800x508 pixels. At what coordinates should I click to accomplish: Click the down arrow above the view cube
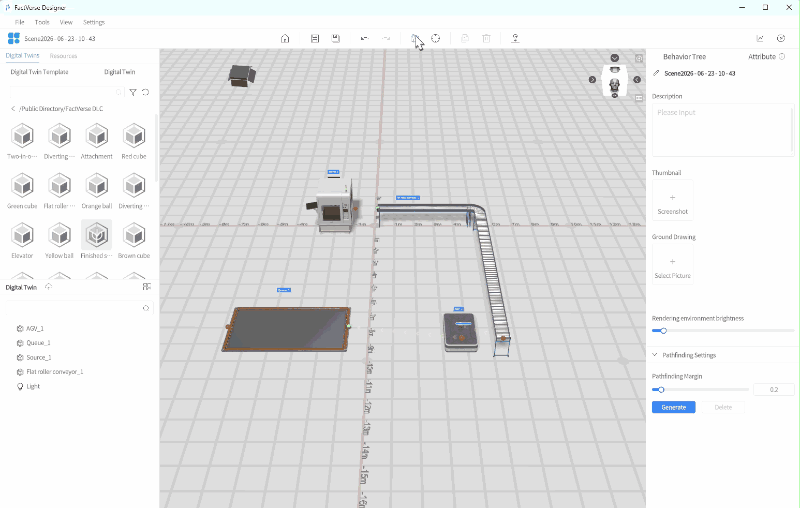615,58
